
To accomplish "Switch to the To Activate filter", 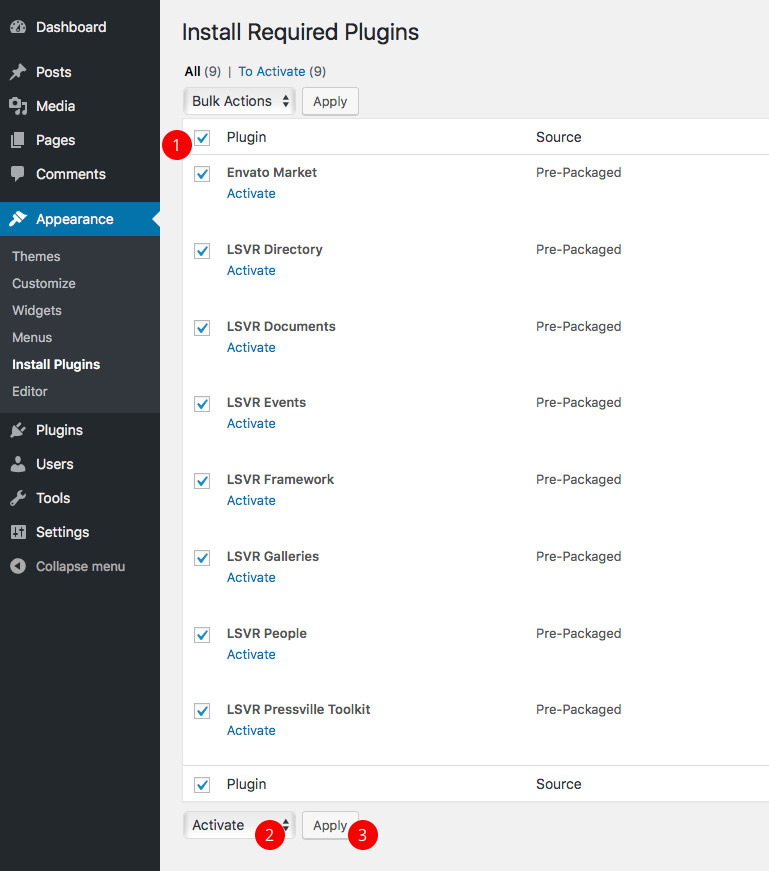I will pyautogui.click(x=273, y=71).
